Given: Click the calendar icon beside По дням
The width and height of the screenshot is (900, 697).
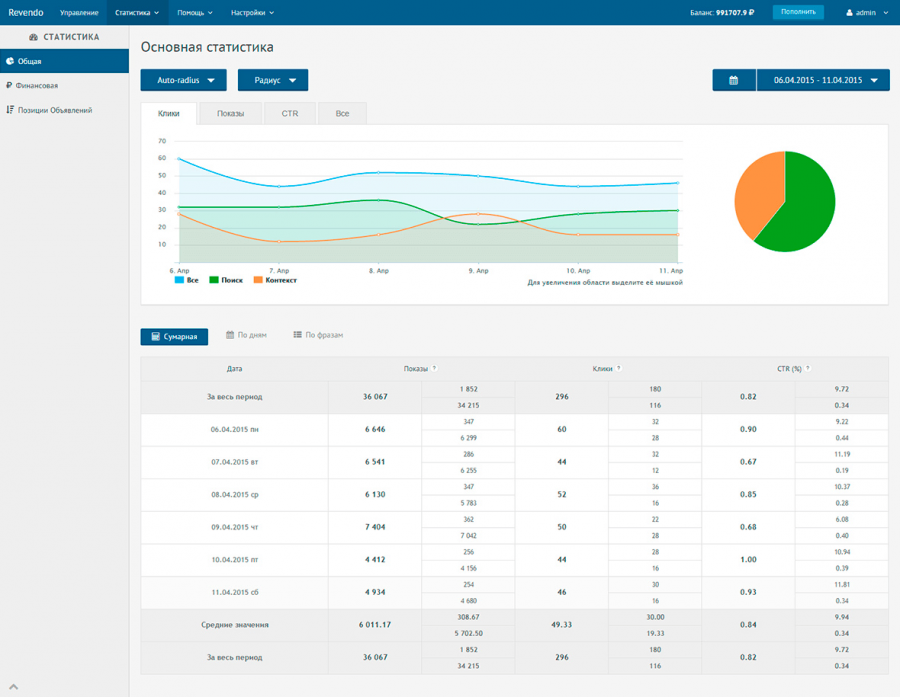Looking at the screenshot, I should [230, 335].
